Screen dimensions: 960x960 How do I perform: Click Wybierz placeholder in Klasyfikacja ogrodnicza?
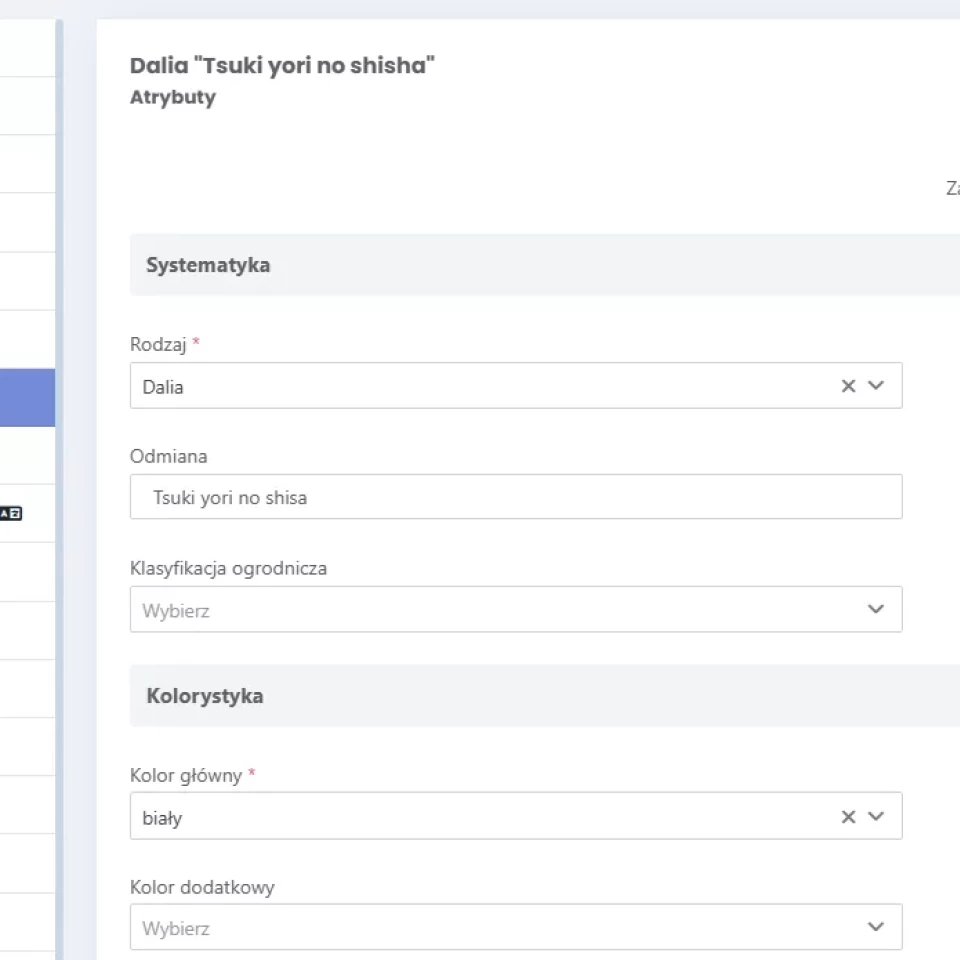click(x=176, y=610)
